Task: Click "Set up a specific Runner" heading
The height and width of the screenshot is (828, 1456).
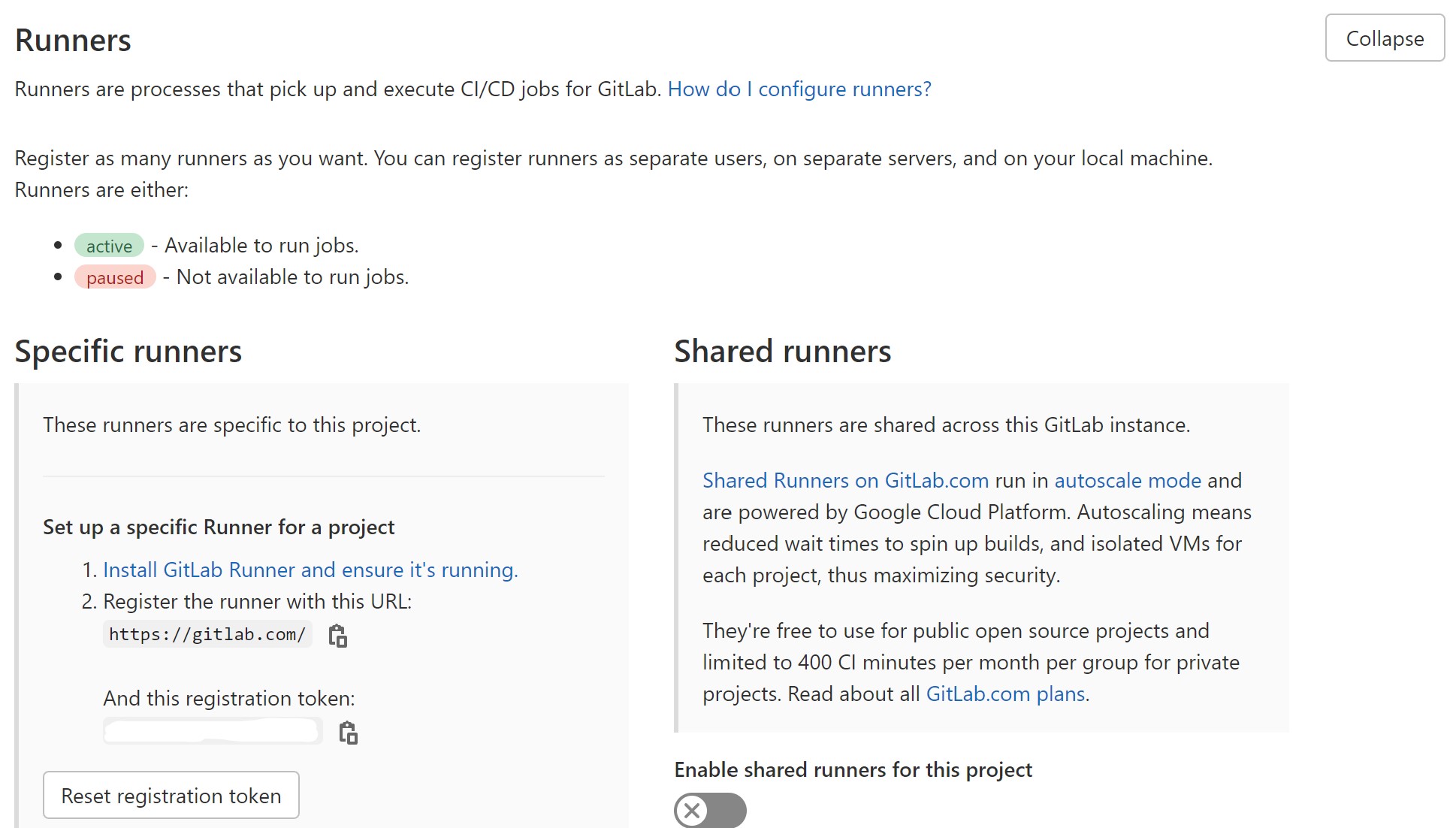Action: tap(218, 527)
